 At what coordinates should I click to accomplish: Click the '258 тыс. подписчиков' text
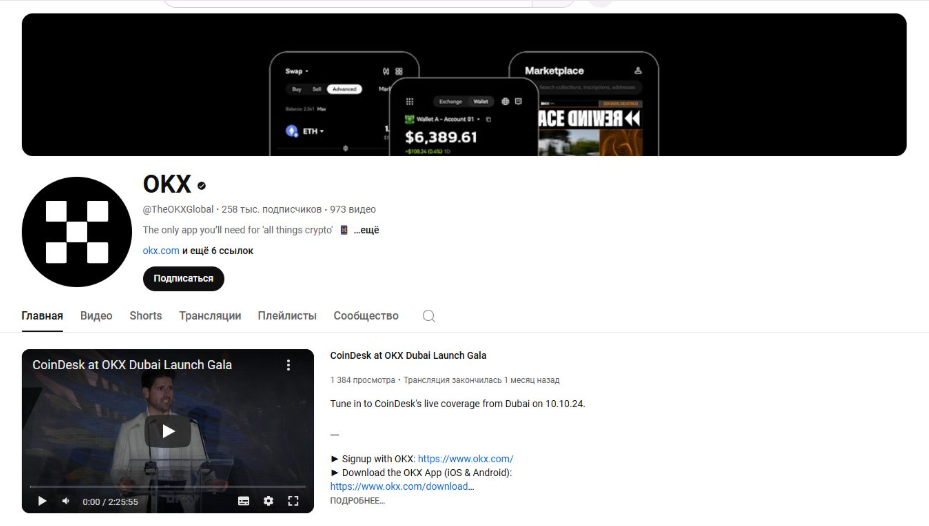coord(271,209)
